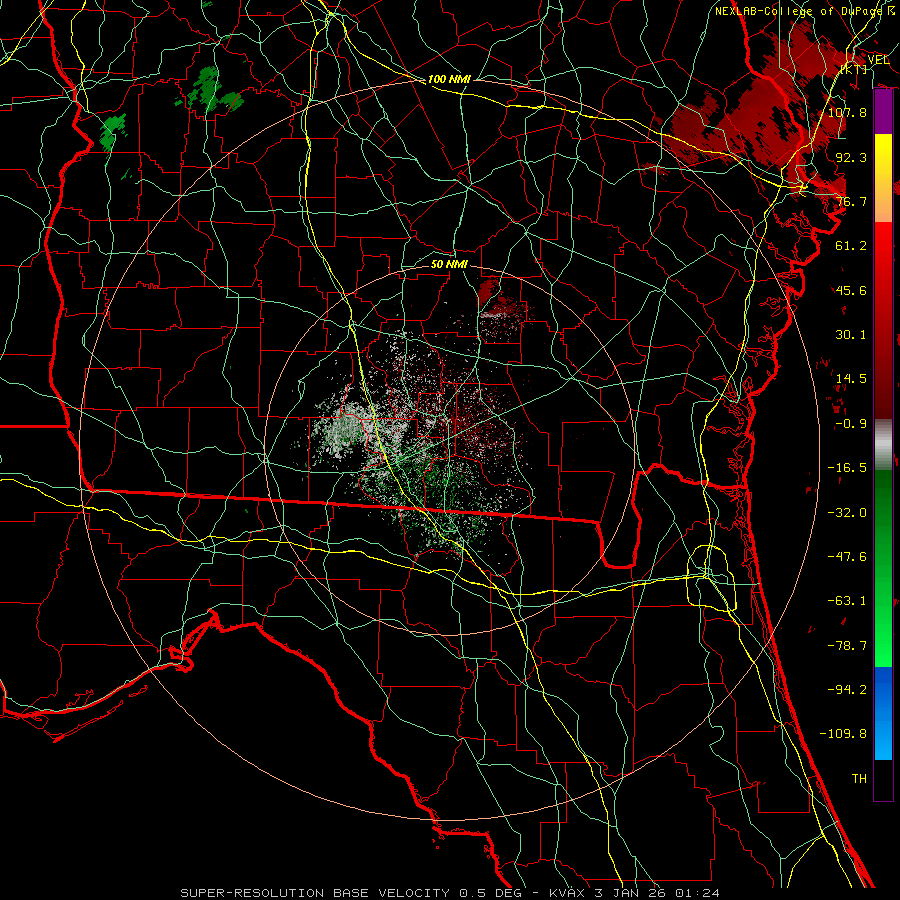Click the -94.2 scale value
Viewport: 900px width, 900px height.
point(847,690)
